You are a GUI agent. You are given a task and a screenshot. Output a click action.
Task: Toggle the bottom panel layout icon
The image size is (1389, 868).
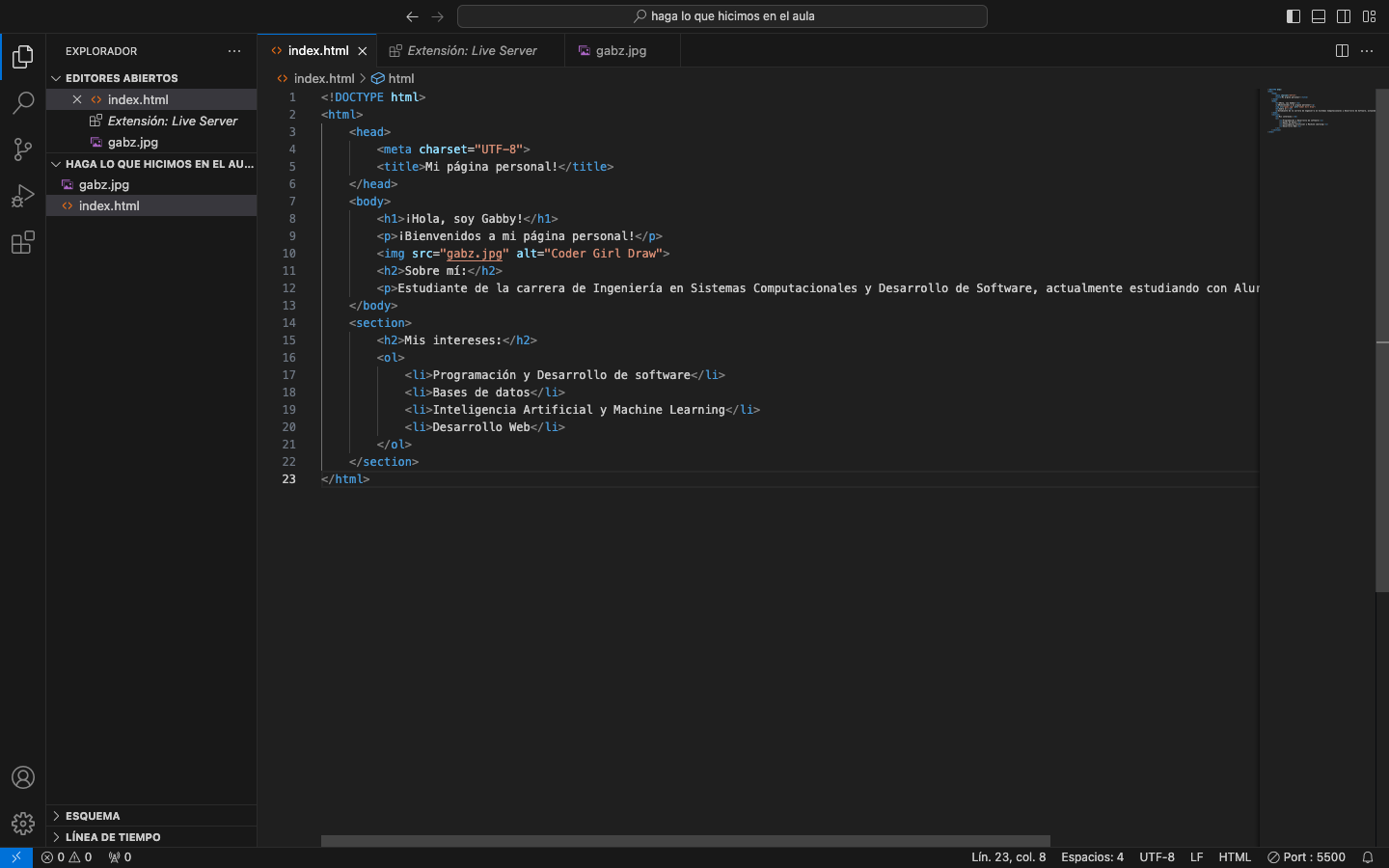tap(1319, 16)
